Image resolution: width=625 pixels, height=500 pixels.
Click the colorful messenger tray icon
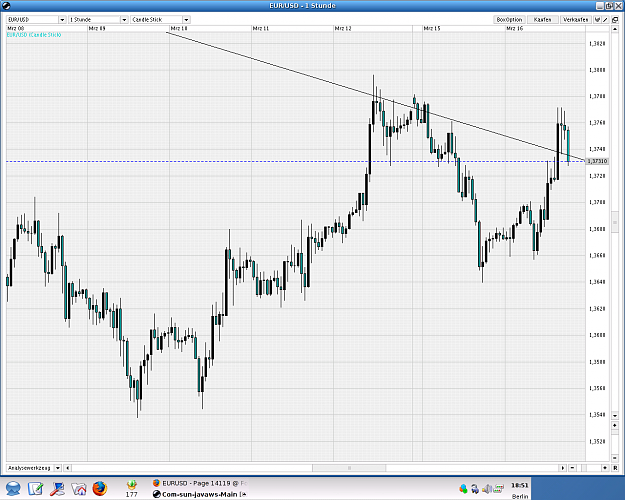click(463, 488)
